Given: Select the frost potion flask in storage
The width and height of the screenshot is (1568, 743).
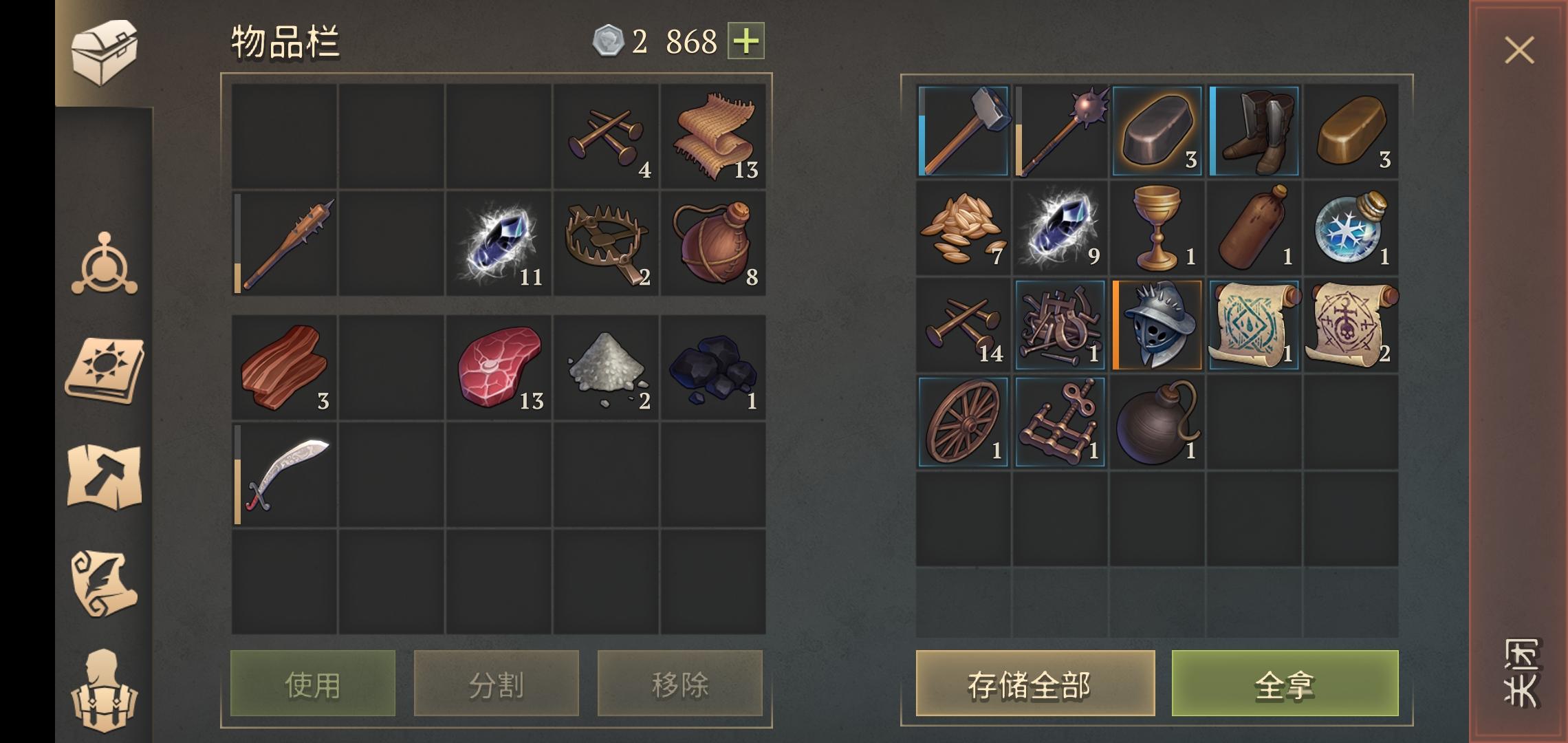Looking at the screenshot, I should click(1351, 228).
